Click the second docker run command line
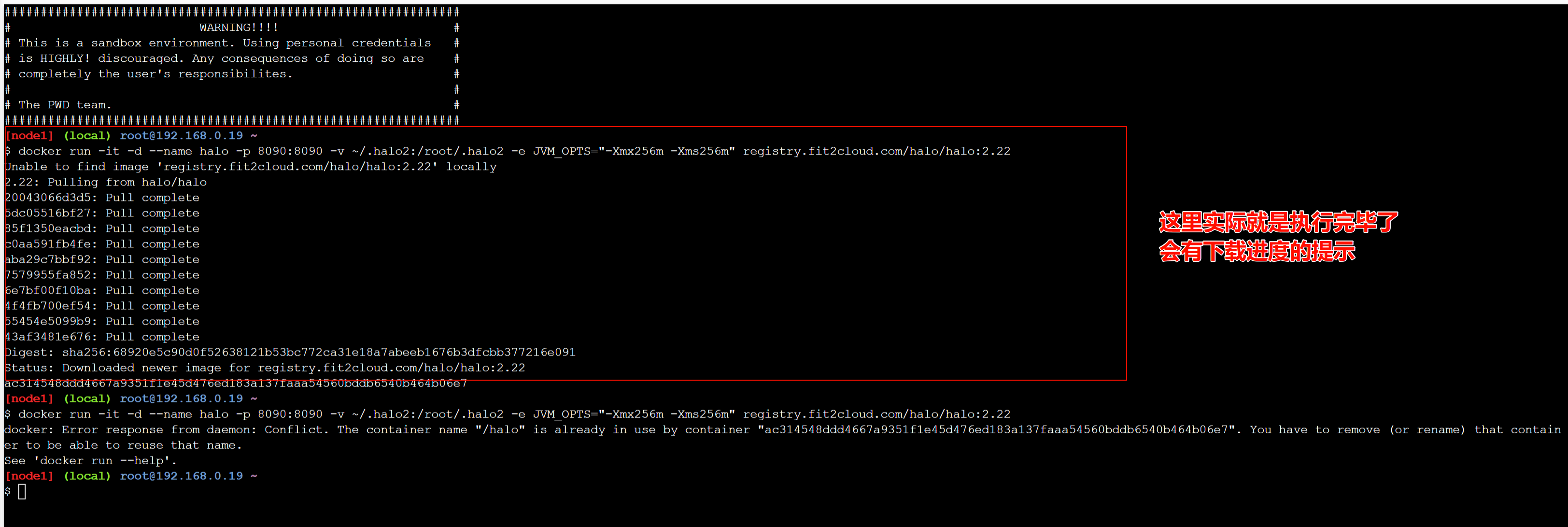This screenshot has height=527, width=1568. (508, 414)
